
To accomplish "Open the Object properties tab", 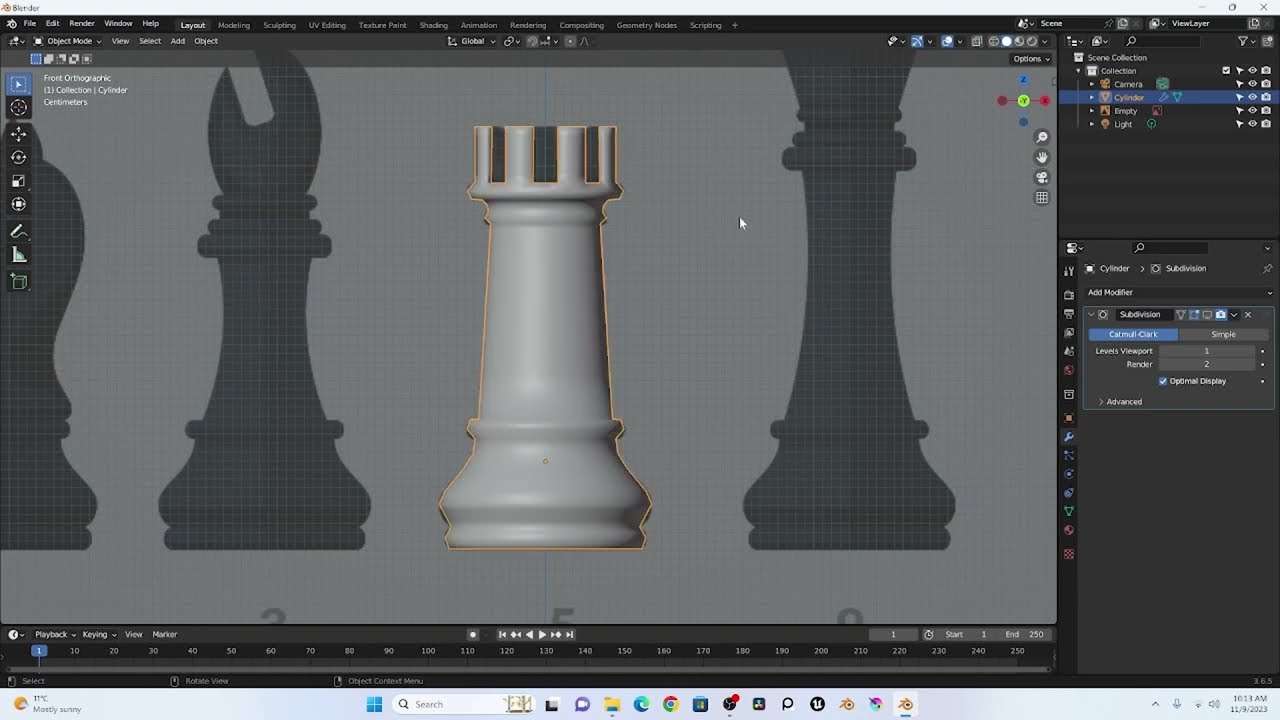I will tap(1069, 418).
